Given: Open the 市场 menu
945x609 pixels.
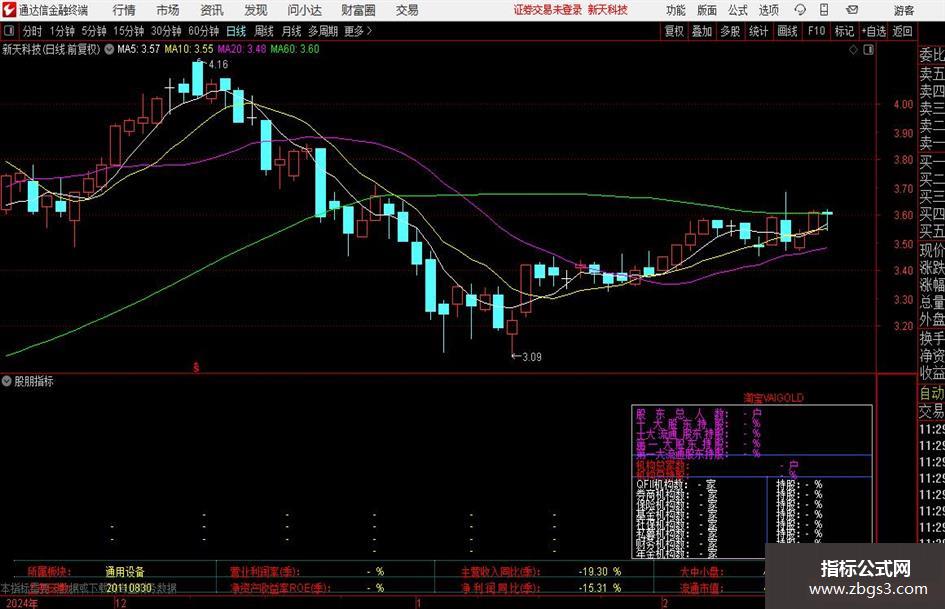Looking at the screenshot, I should pyautogui.click(x=168, y=10).
